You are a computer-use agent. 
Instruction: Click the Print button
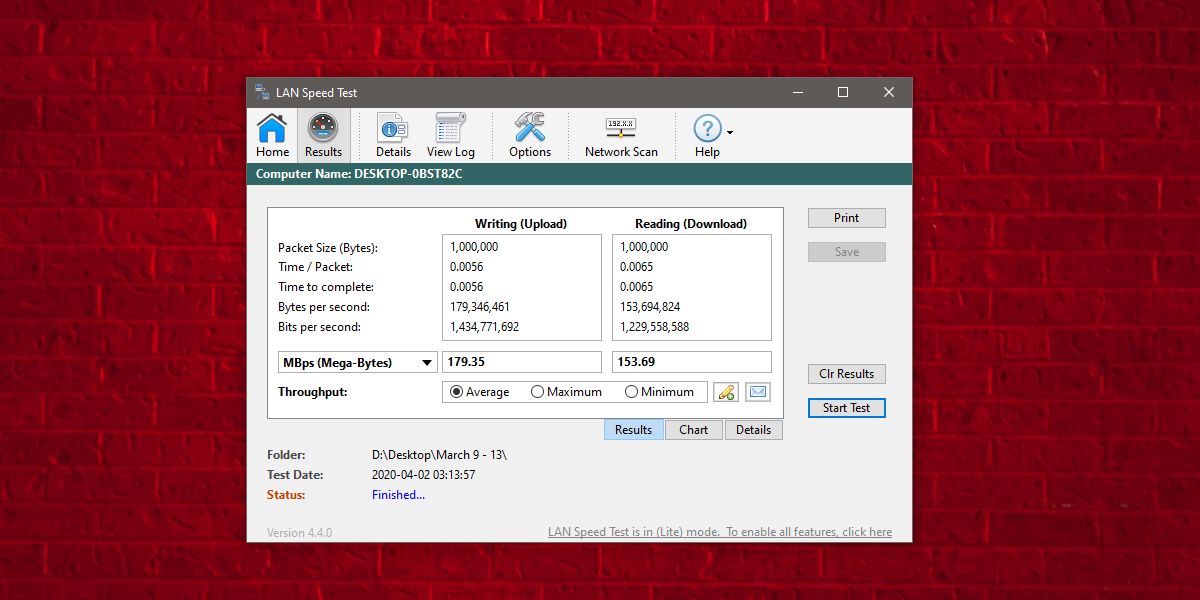(846, 218)
